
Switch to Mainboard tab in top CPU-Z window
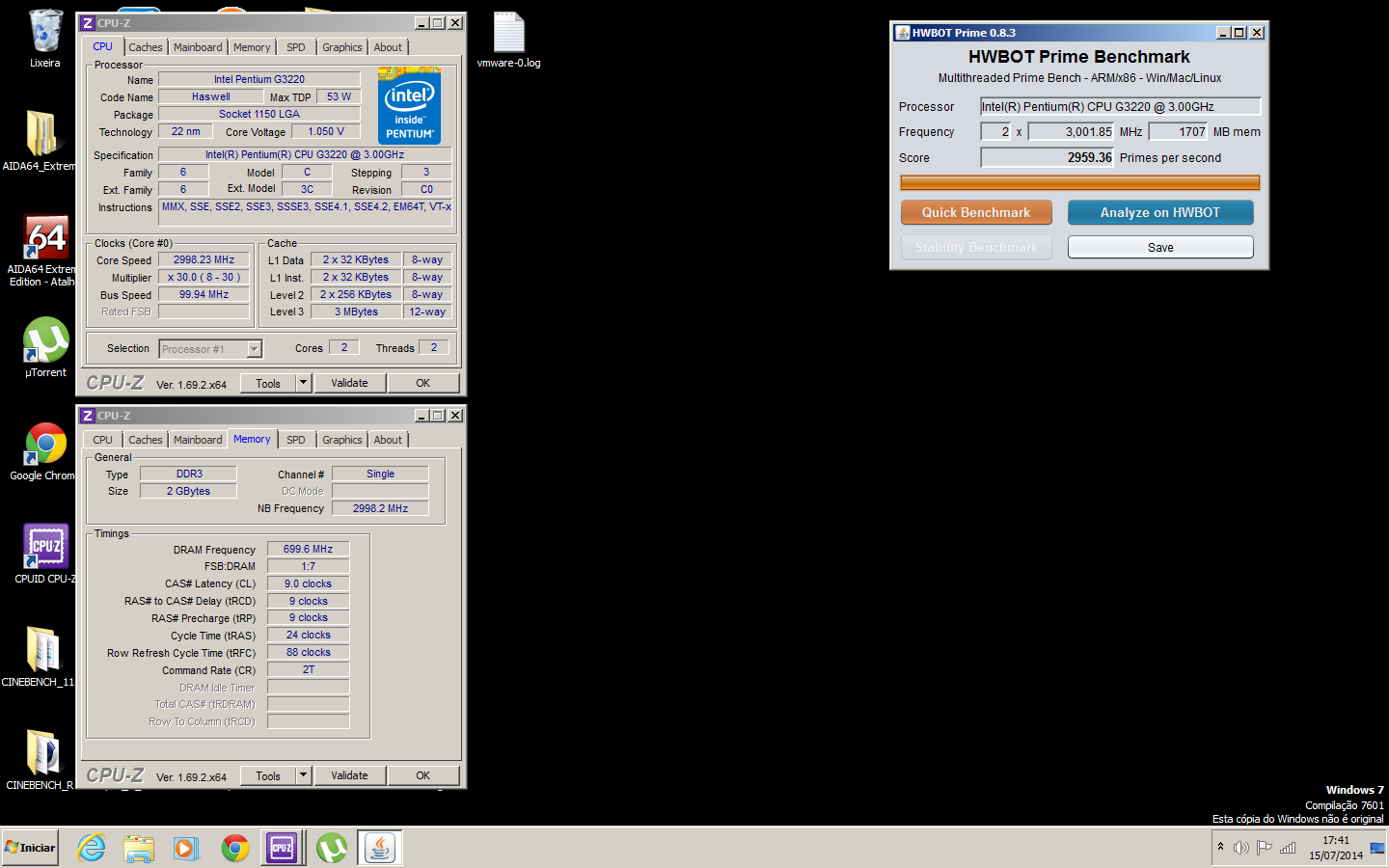(198, 47)
